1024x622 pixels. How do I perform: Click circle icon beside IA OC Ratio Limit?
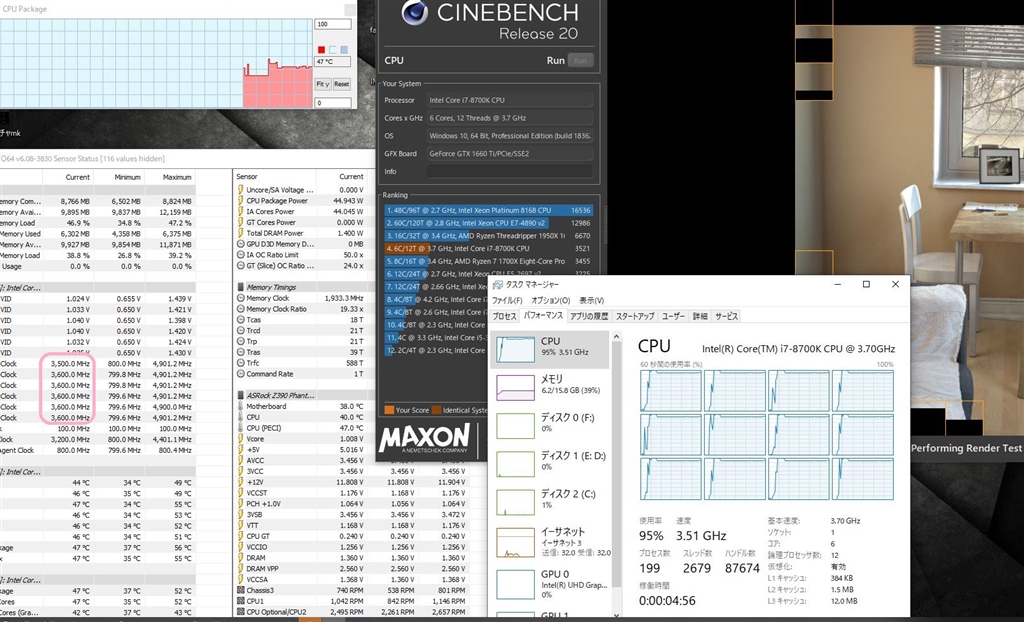[240, 255]
